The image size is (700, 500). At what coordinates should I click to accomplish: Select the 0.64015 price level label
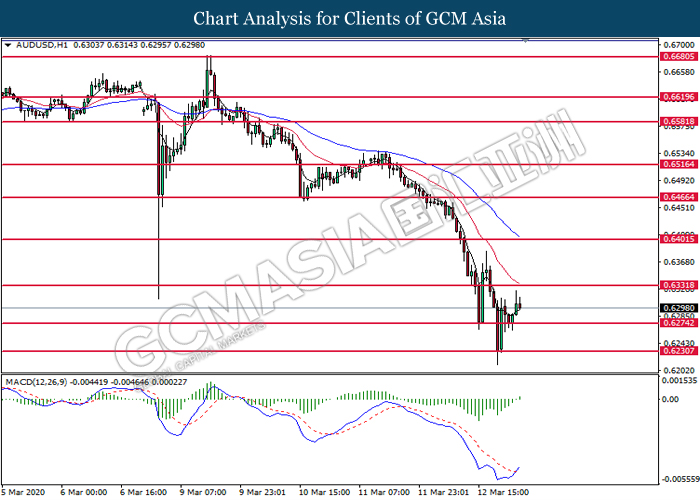coord(679,239)
